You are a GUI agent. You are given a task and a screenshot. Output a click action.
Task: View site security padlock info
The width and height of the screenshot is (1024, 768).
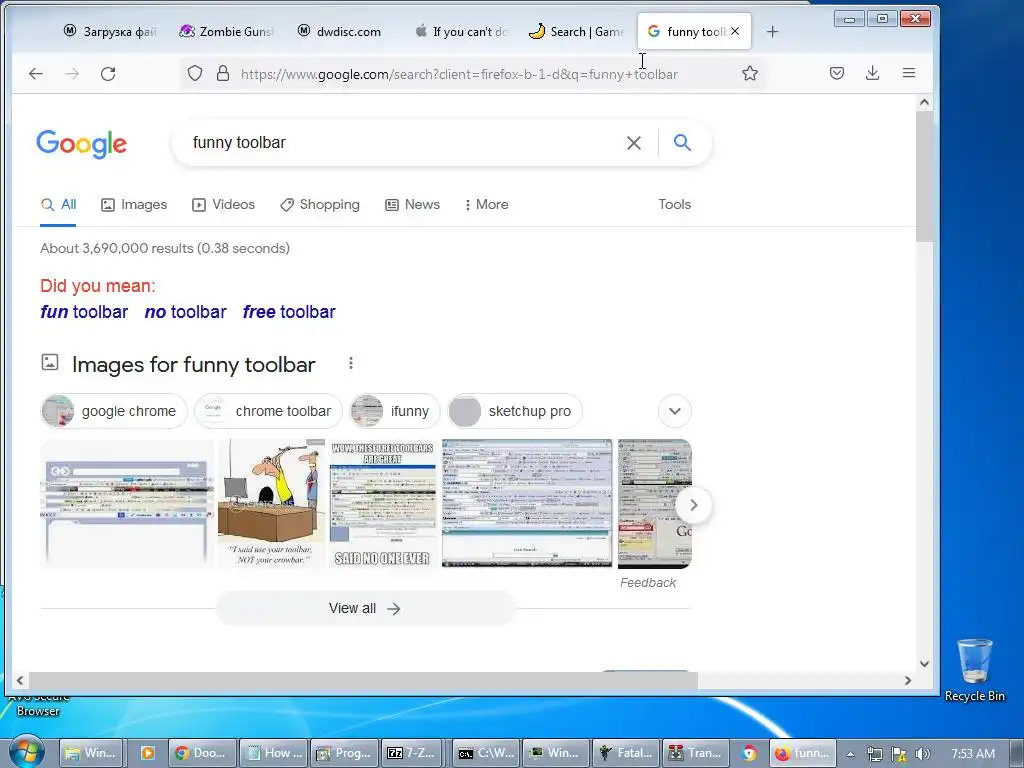pyautogui.click(x=223, y=73)
